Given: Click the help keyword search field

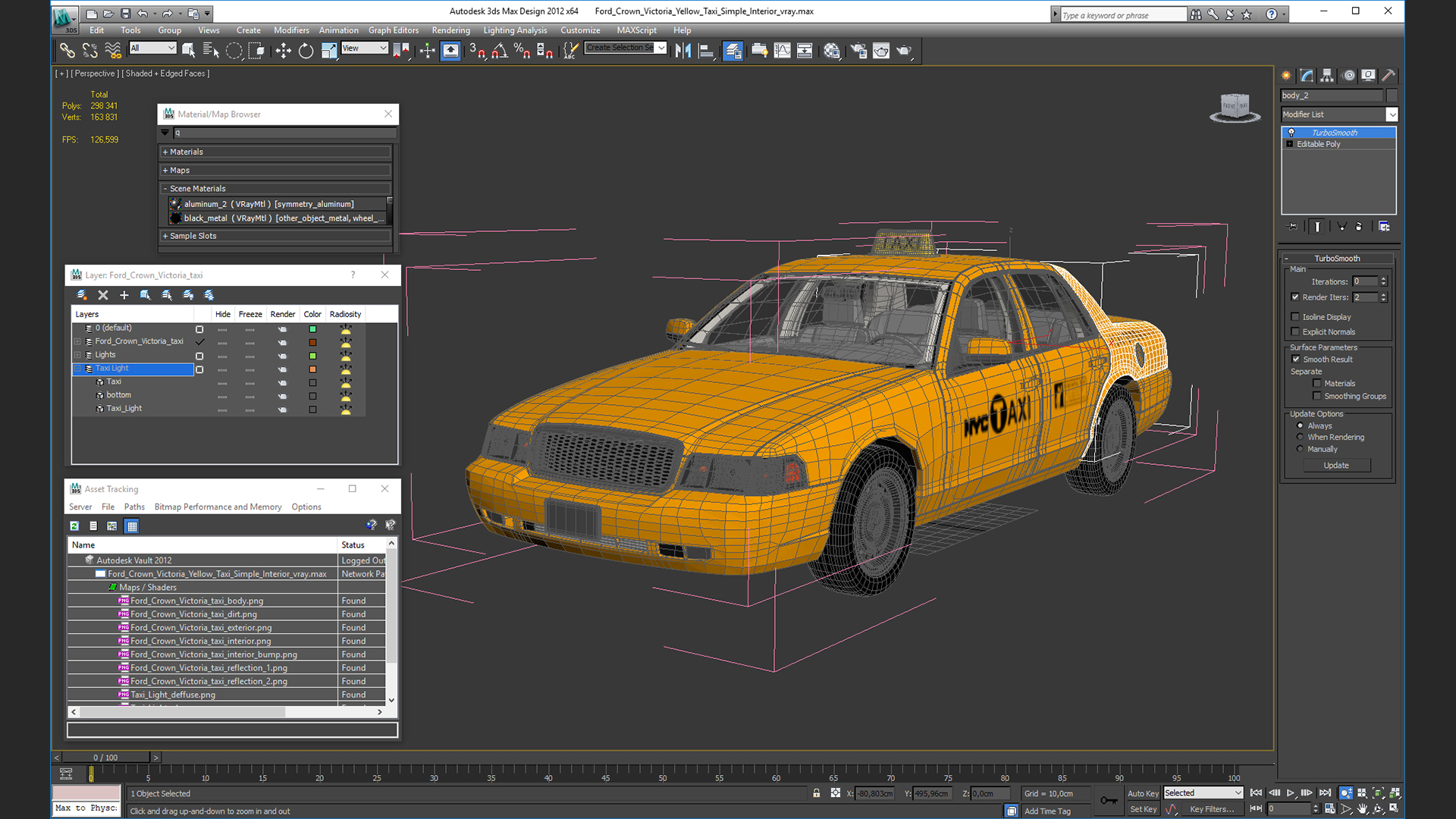Looking at the screenshot, I should [x=1123, y=14].
